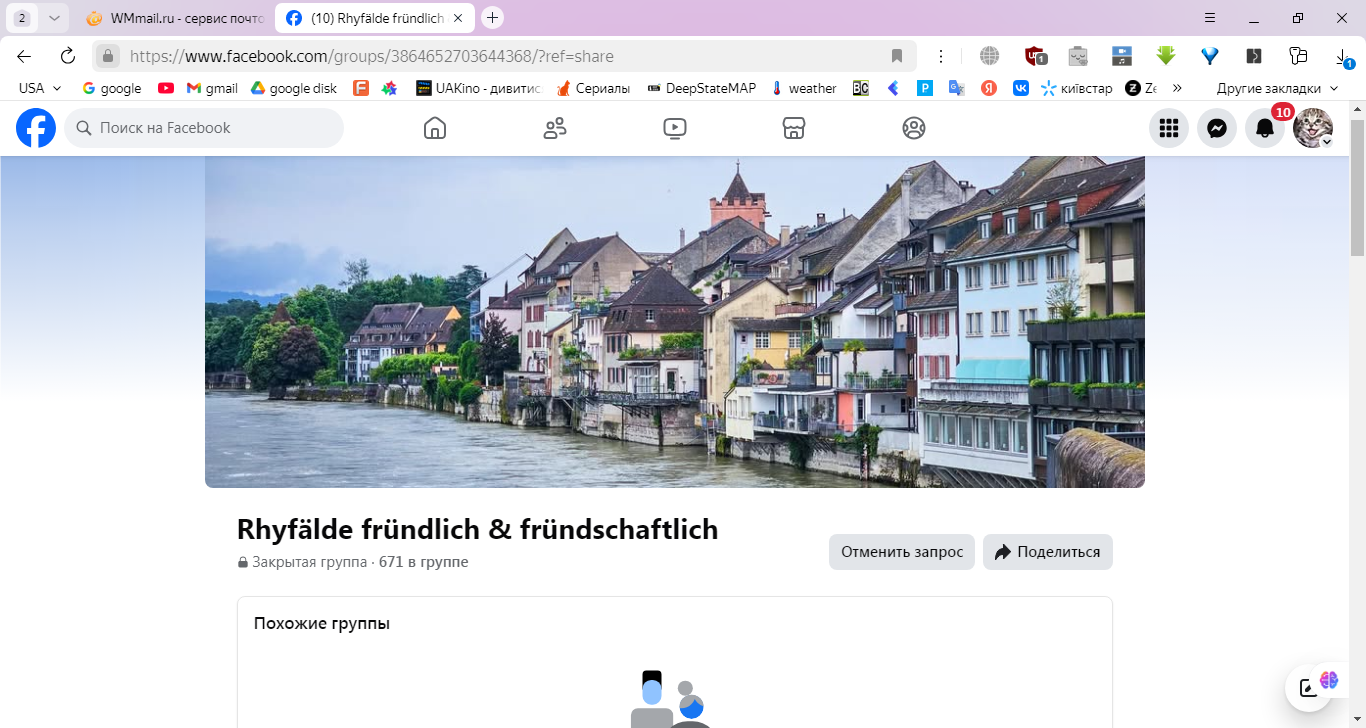Click the video and music downloader extension icon
The width and height of the screenshot is (1366, 728).
(1122, 56)
